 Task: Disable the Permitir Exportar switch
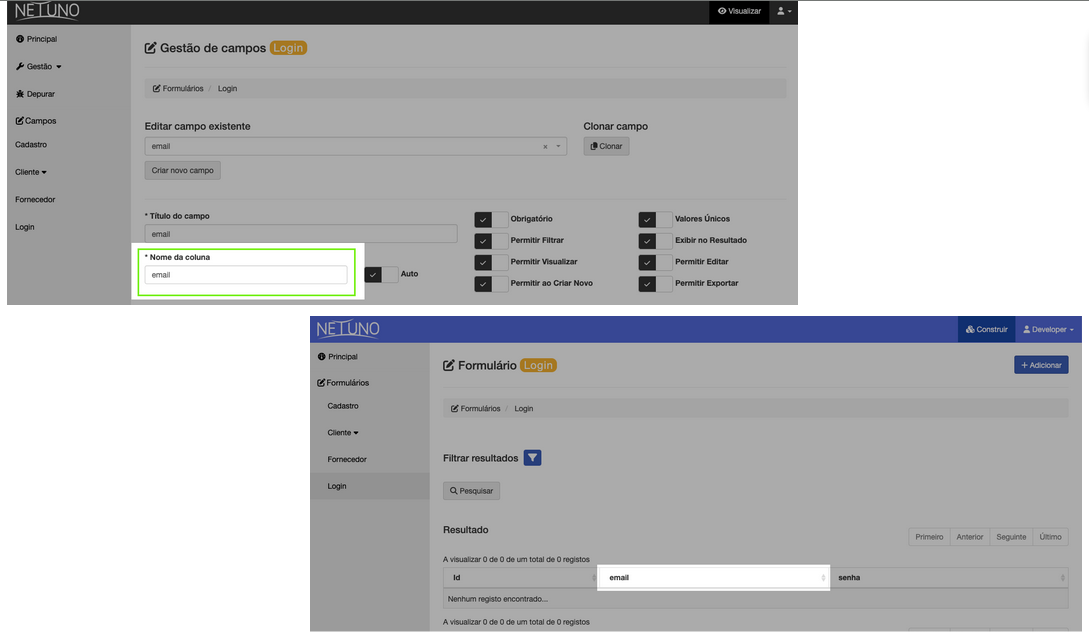(655, 284)
